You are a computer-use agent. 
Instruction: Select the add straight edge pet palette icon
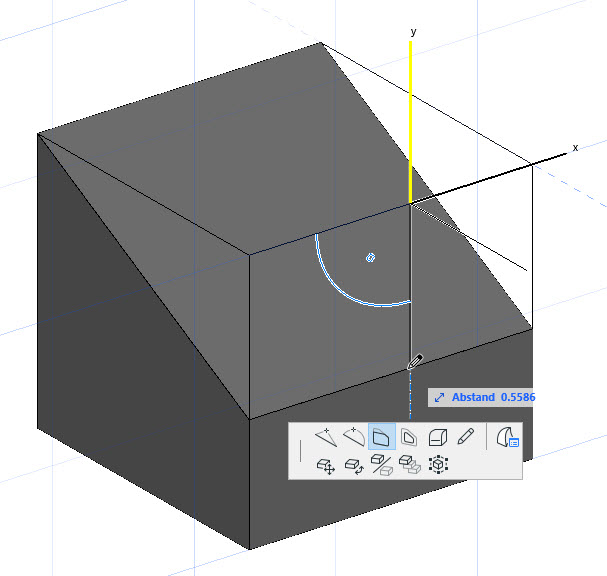click(x=326, y=437)
